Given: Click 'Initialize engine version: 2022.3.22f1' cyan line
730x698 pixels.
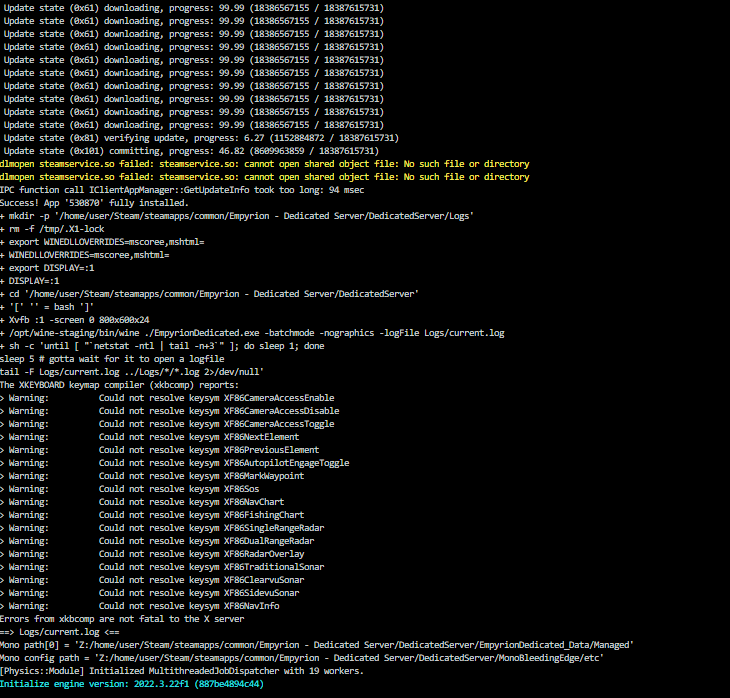Looking at the screenshot, I should click(132, 685).
